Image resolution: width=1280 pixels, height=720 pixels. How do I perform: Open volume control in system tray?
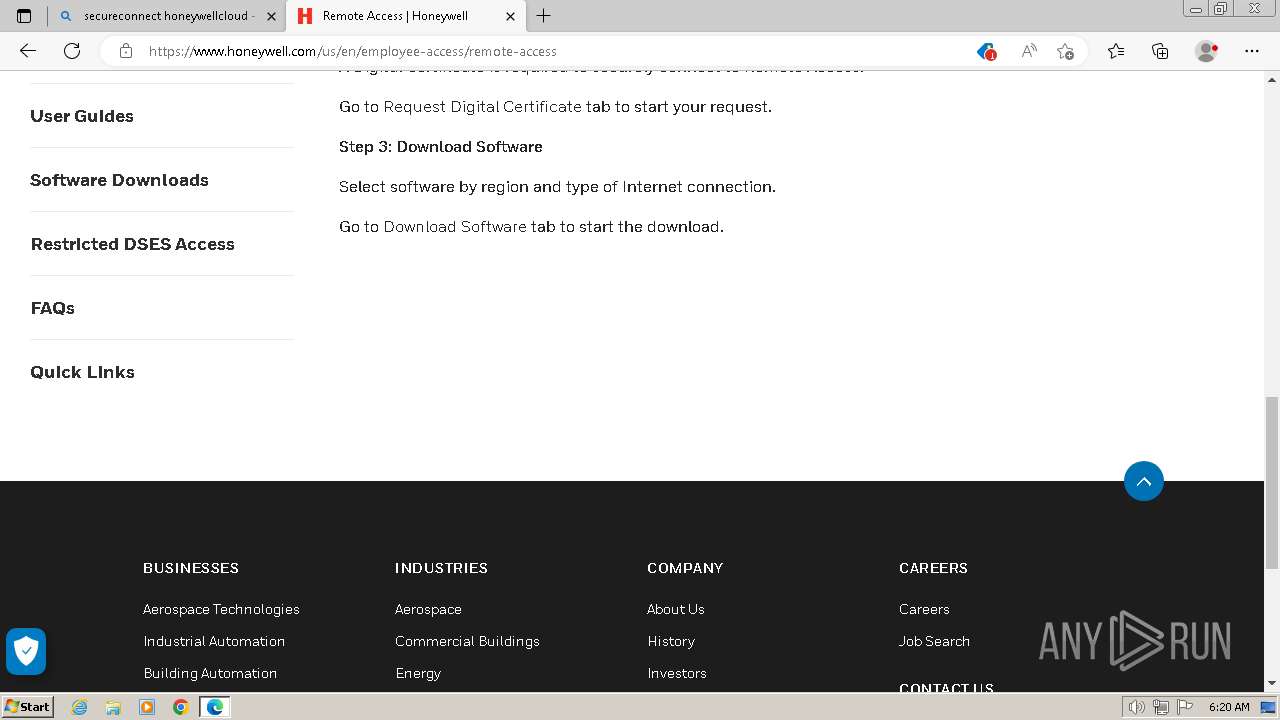[1138, 707]
